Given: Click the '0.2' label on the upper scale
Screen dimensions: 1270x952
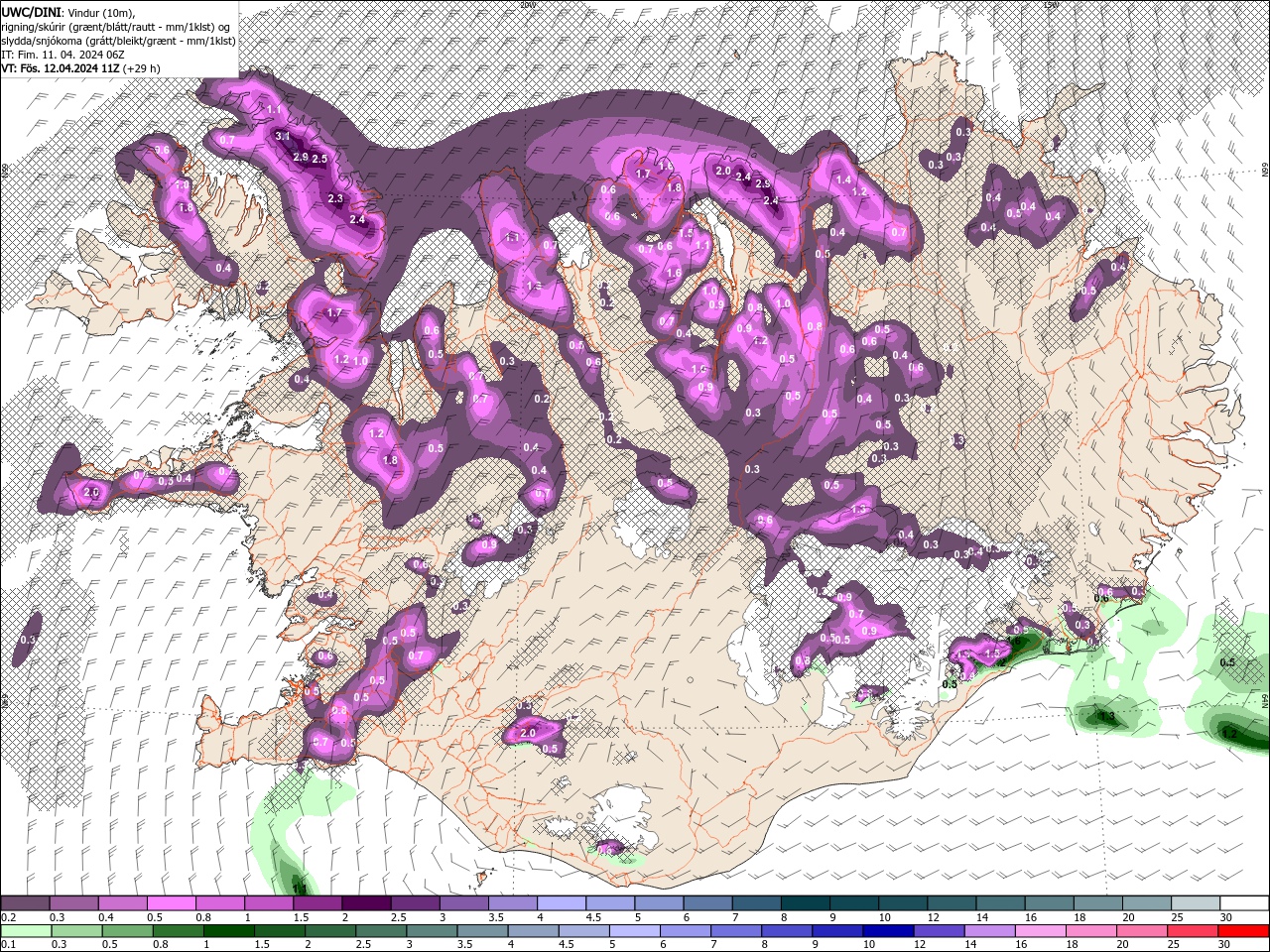Looking at the screenshot, I should [8, 917].
